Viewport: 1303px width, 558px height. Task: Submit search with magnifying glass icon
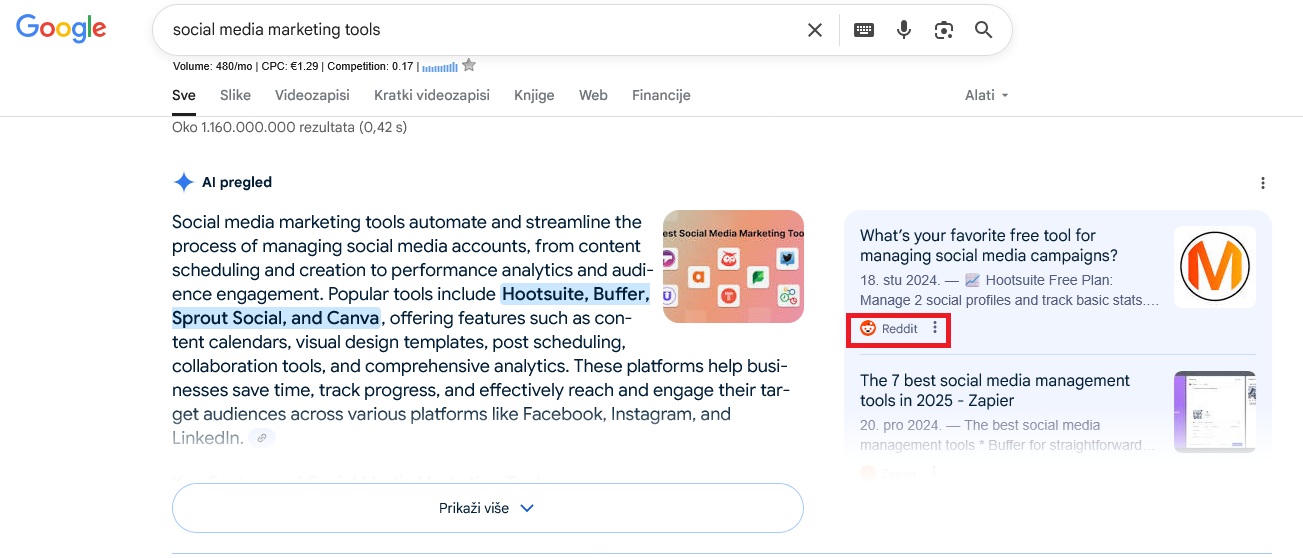984,30
